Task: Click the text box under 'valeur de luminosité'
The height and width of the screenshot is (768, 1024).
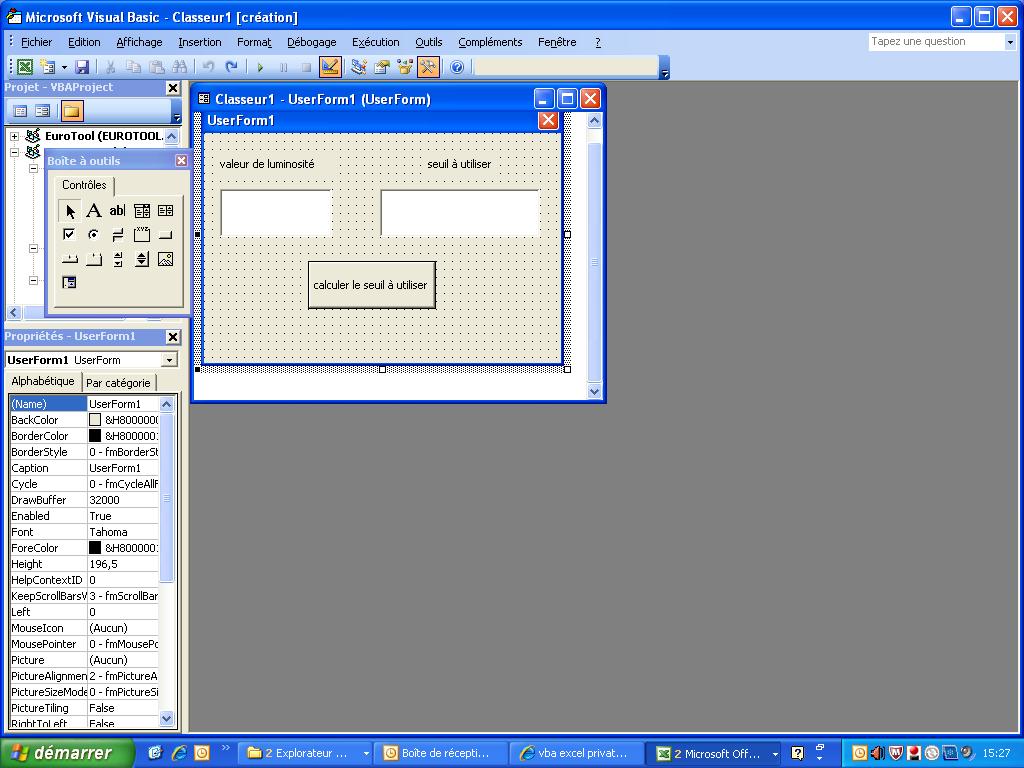Action: coord(276,213)
